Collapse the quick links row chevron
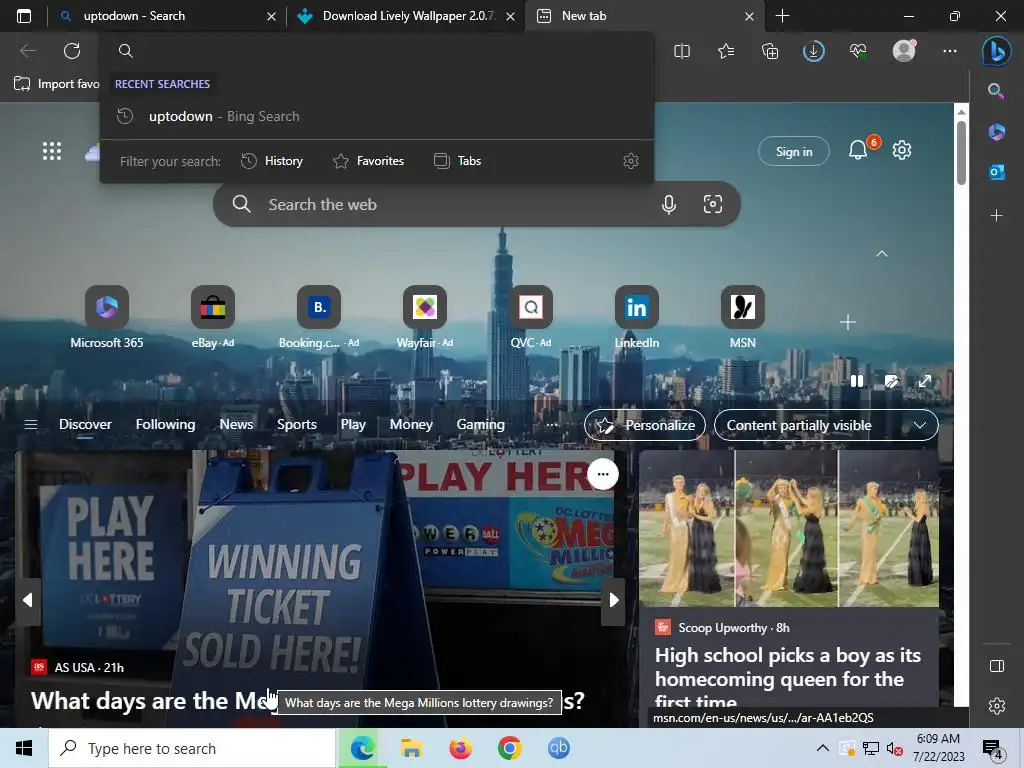 882,253
